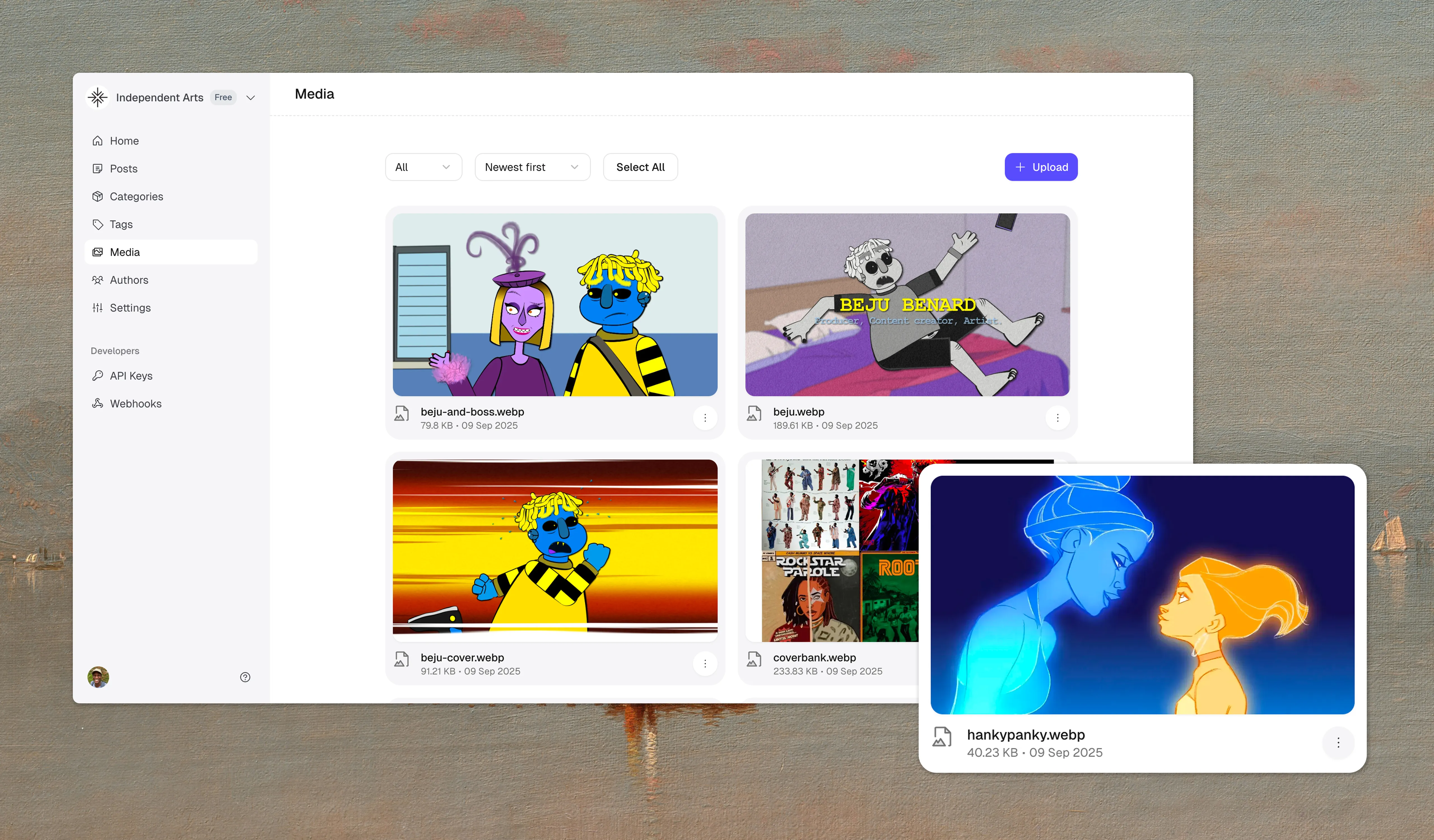Open the three-dot menu for hankypanky.webp

pos(1338,742)
